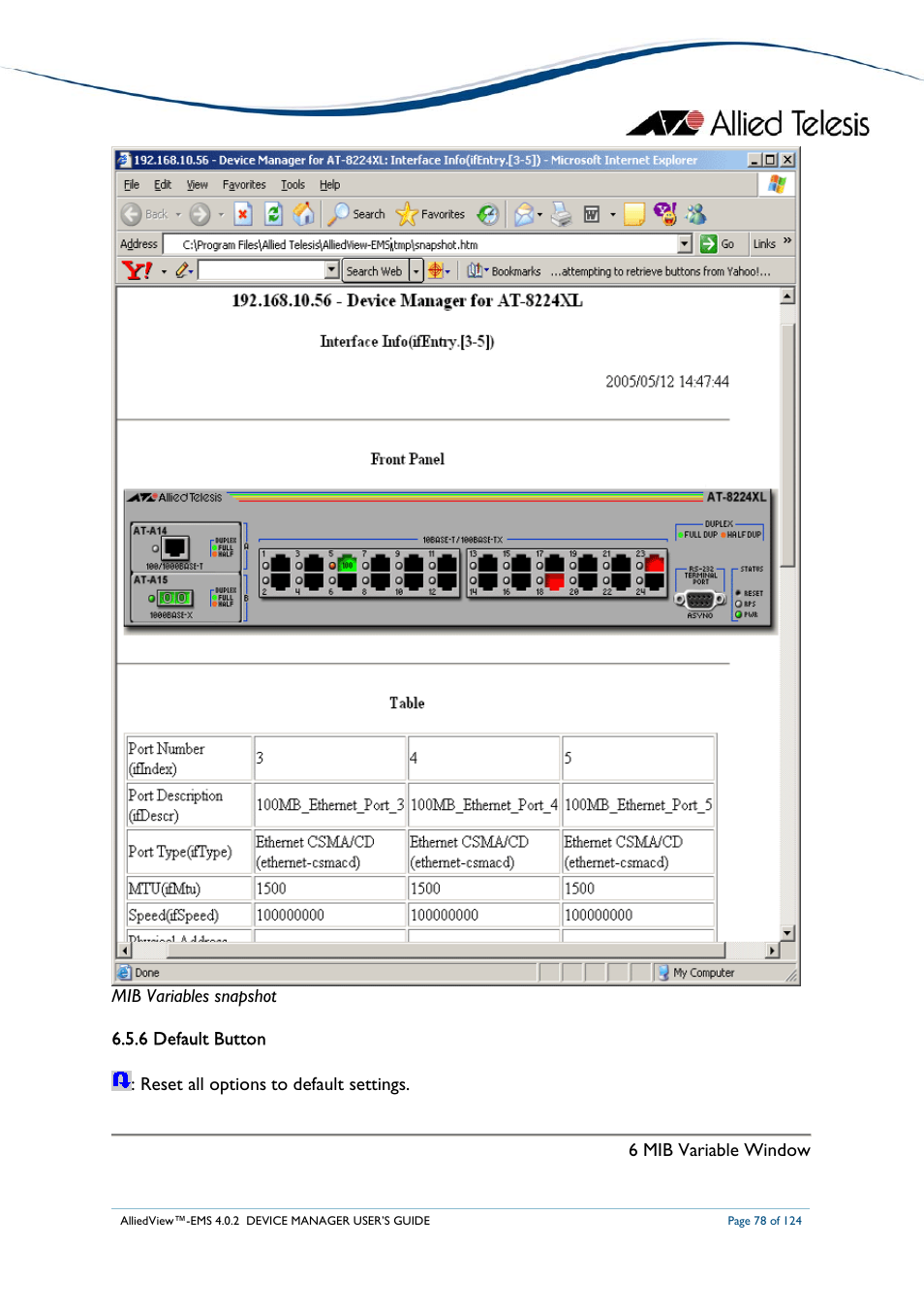The image size is (924, 1309).
Task: Click the red port 18 on front panel
Action: tap(555, 581)
